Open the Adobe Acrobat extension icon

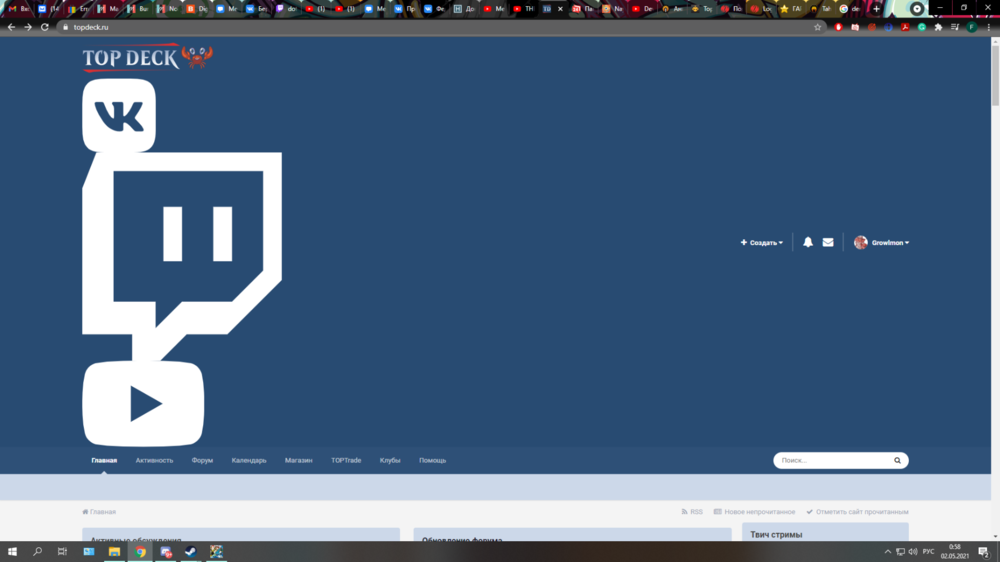click(905, 27)
